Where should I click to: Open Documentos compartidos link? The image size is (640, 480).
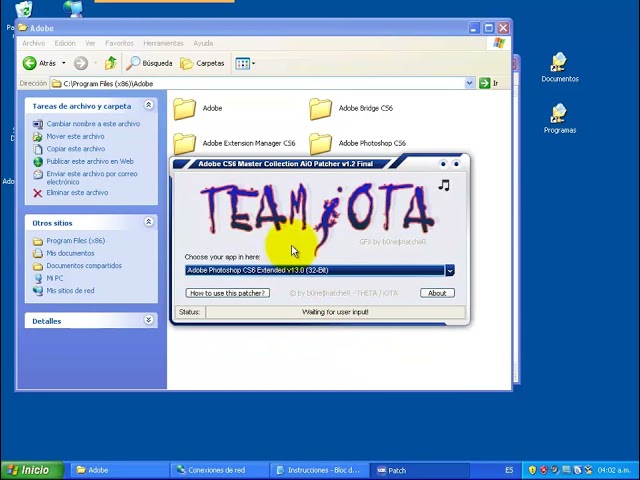(x=84, y=266)
